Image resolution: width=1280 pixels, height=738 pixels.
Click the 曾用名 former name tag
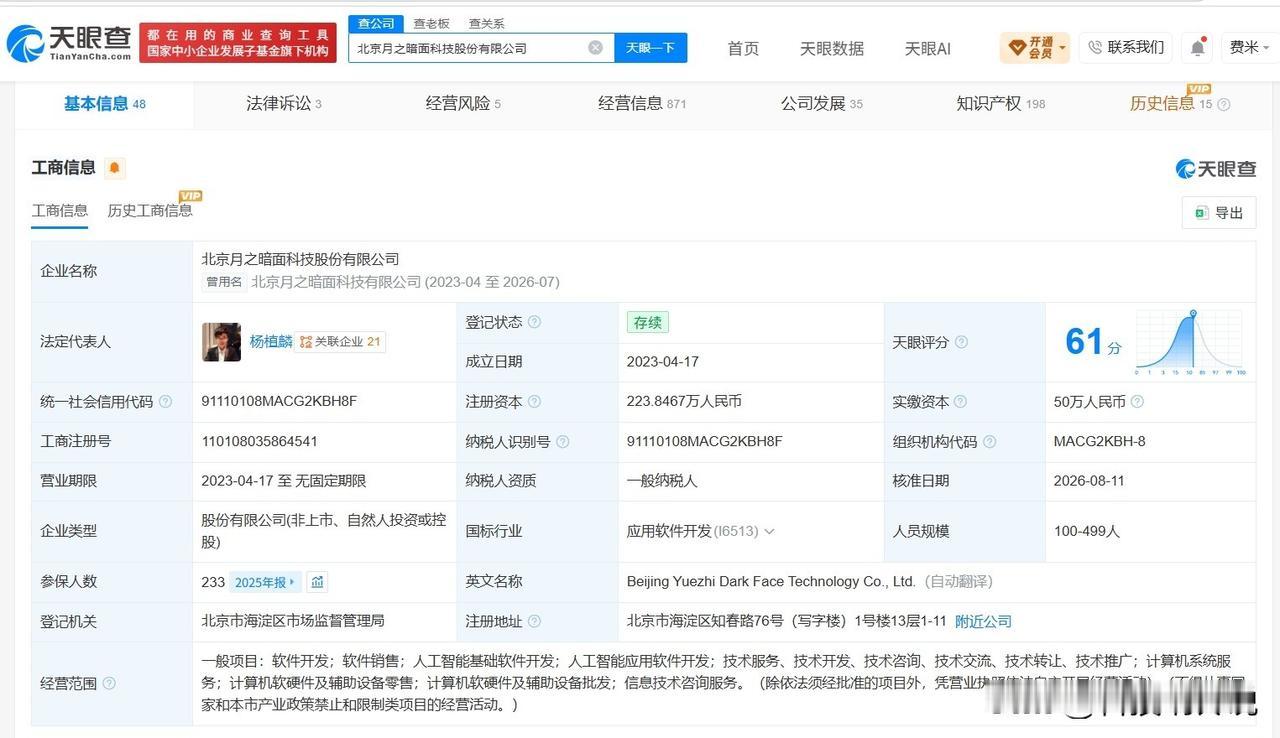point(224,282)
